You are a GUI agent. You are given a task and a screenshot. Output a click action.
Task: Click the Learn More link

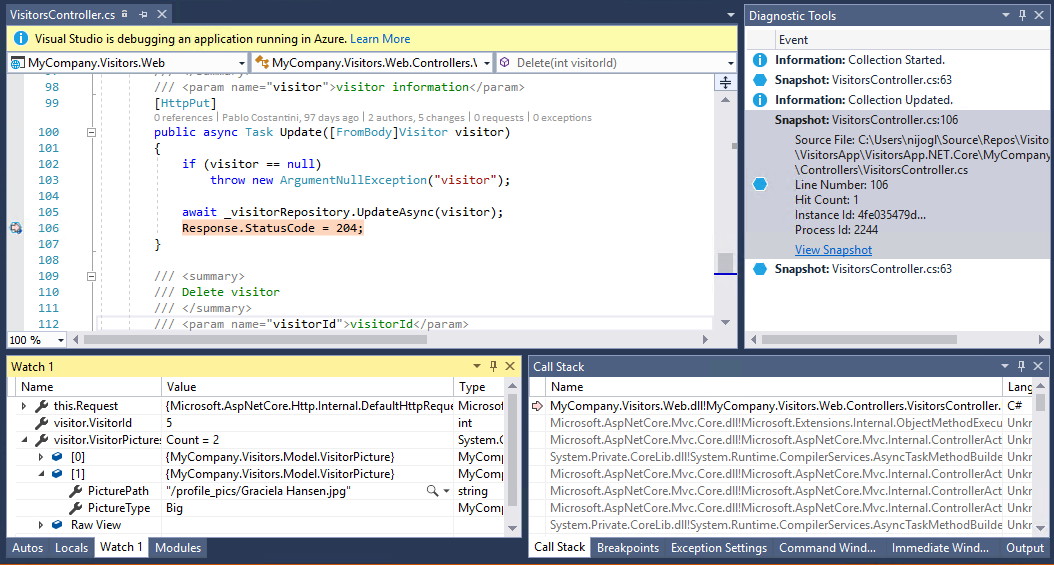[x=380, y=39]
